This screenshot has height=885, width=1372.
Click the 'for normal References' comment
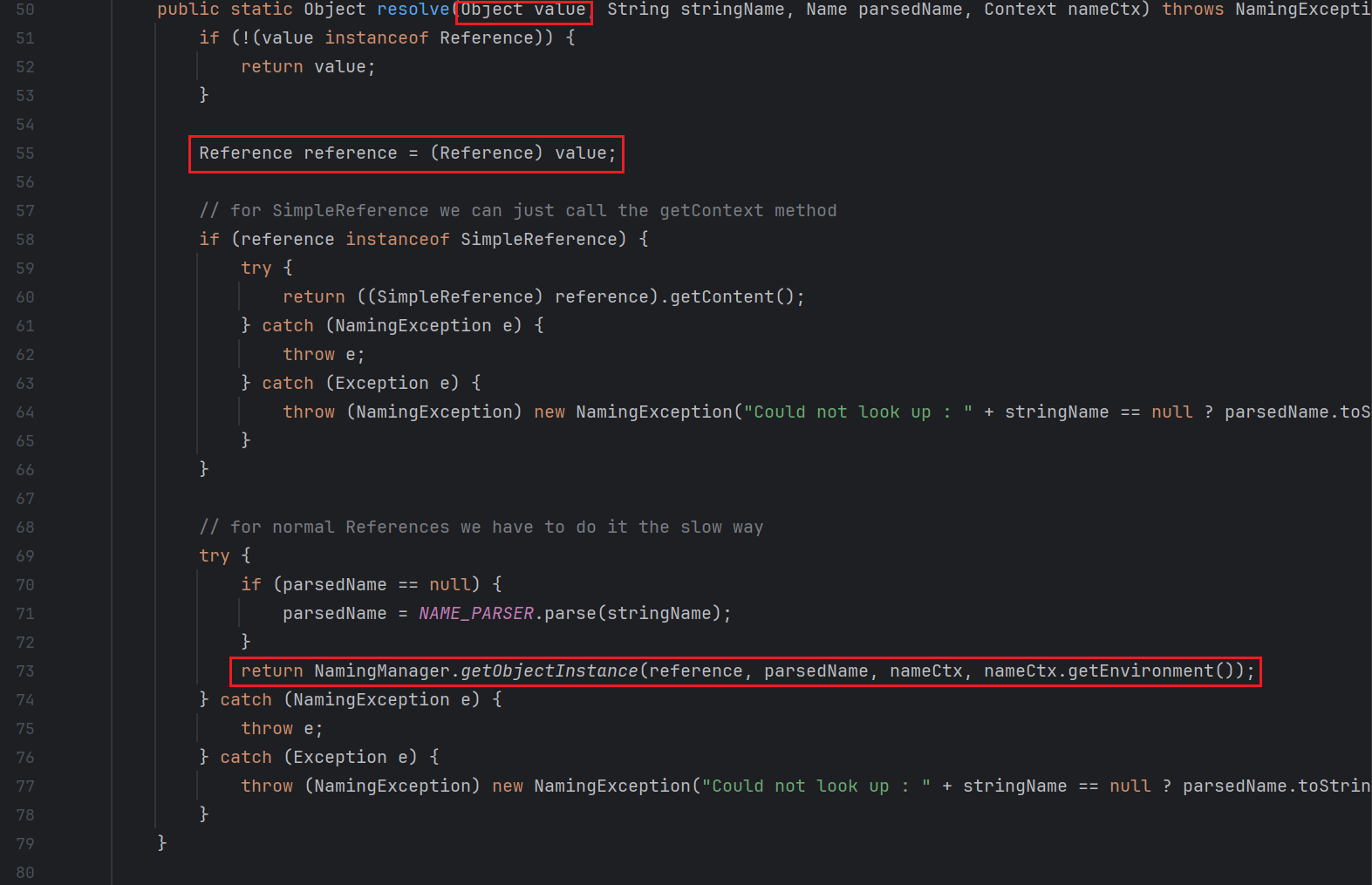(x=481, y=528)
